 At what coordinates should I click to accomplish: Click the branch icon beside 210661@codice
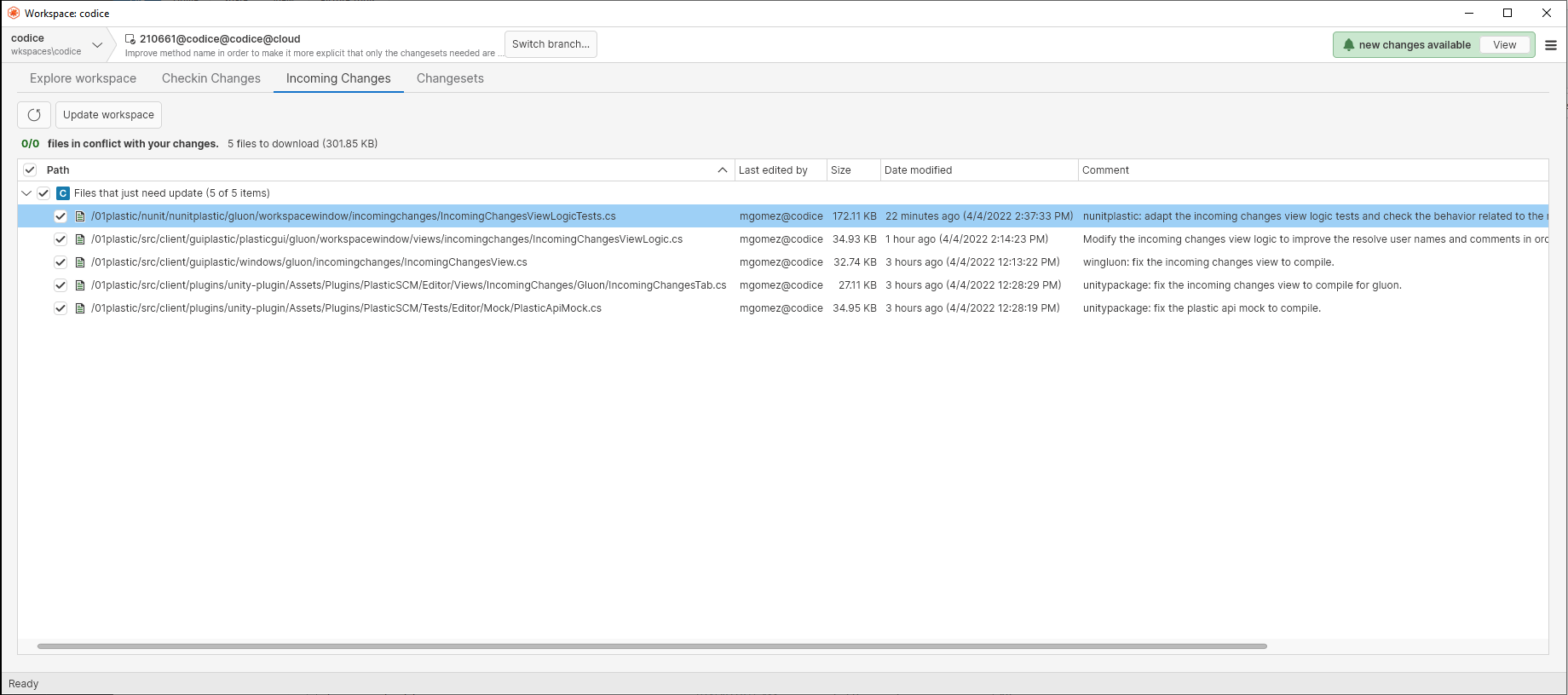click(130, 39)
